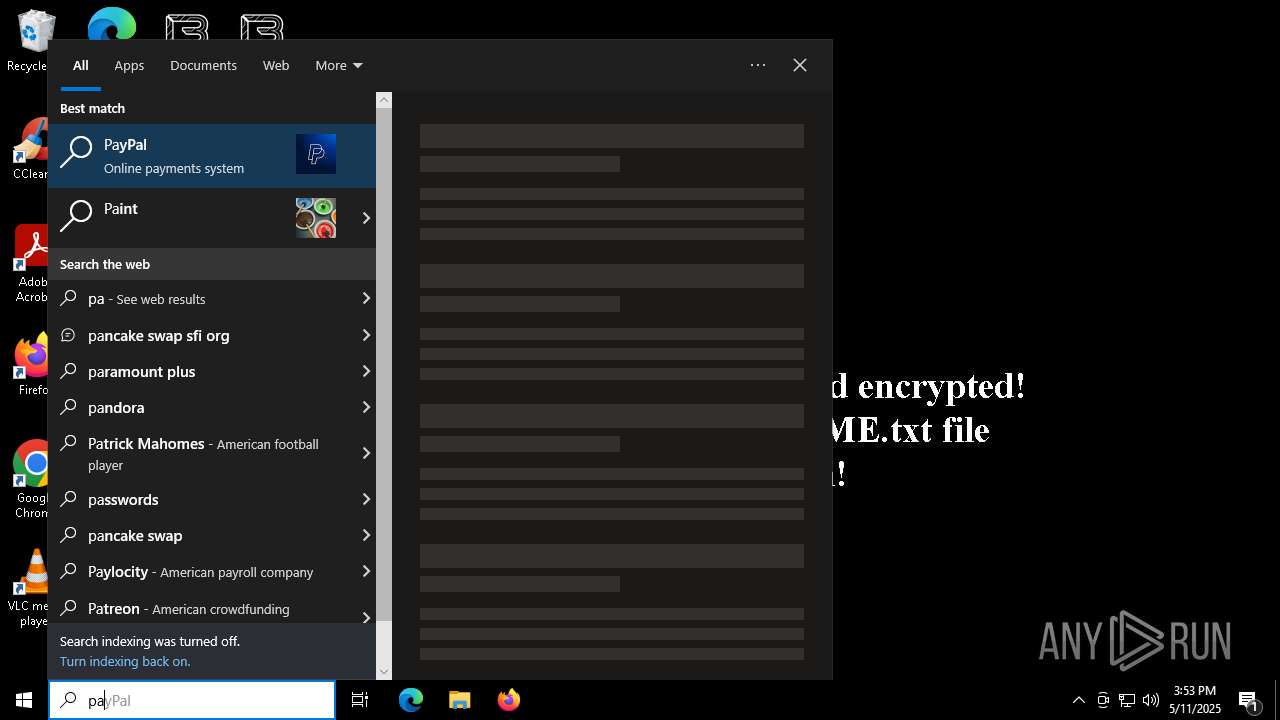Viewport: 1280px width, 720px height.
Task: Click the Meet Now tray icon
Action: click(x=1103, y=700)
